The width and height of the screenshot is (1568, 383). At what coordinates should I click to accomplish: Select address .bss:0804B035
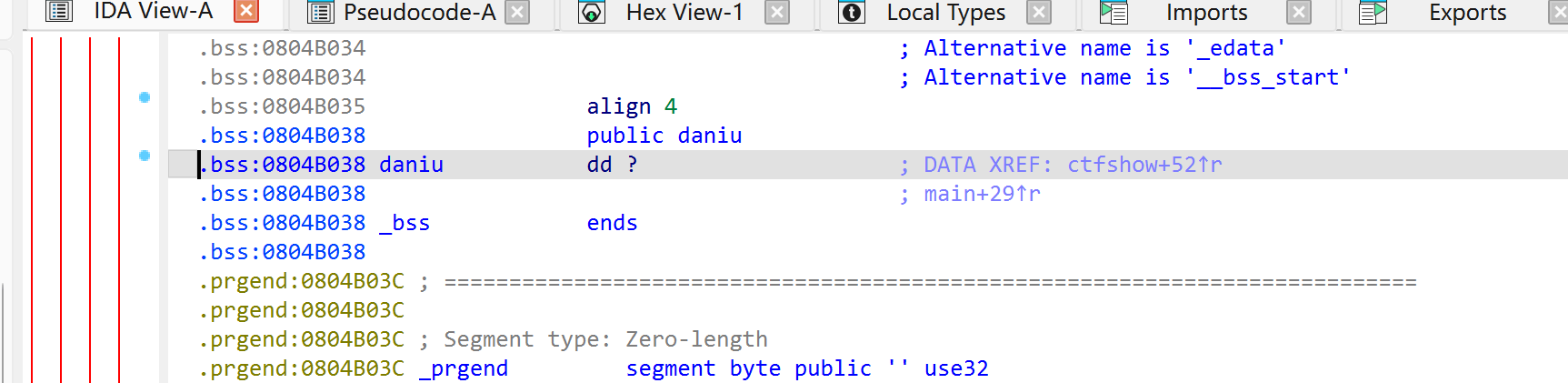click(x=282, y=106)
